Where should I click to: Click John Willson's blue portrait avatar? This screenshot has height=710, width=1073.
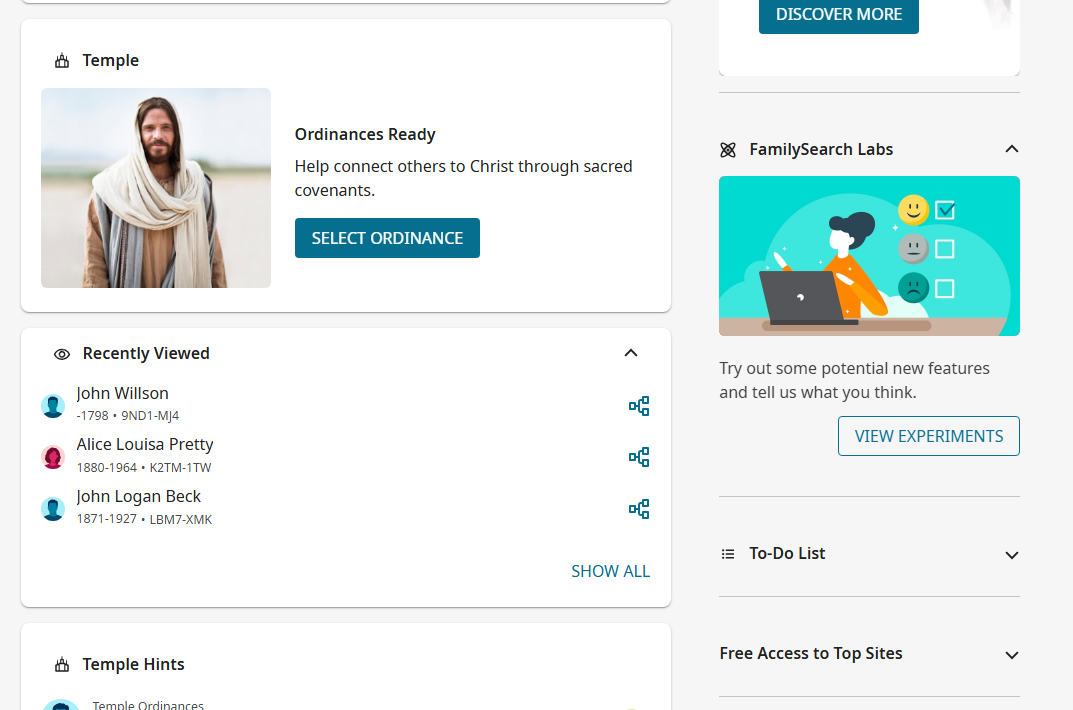(x=53, y=406)
